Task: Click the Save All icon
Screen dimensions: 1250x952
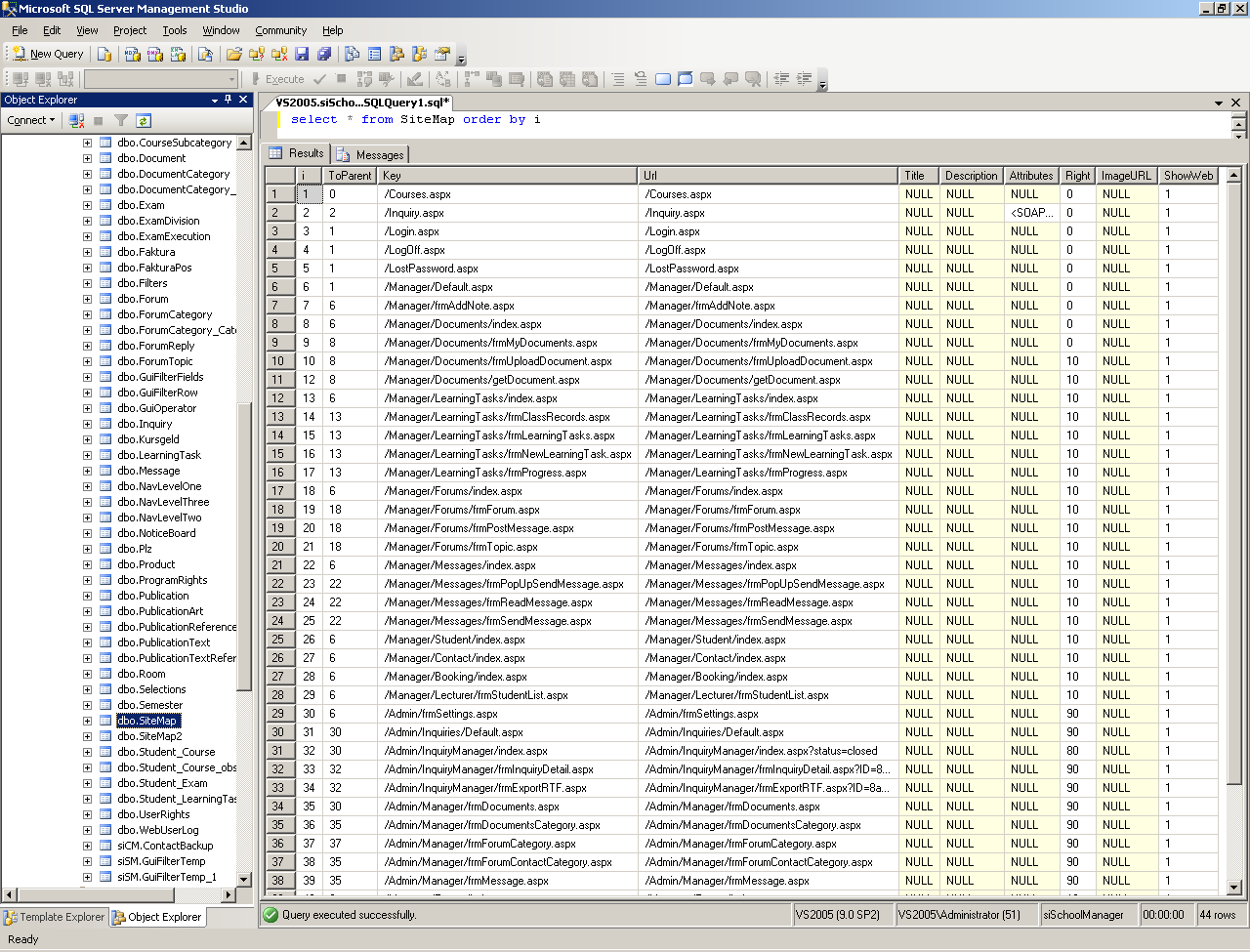Action: pos(324,54)
